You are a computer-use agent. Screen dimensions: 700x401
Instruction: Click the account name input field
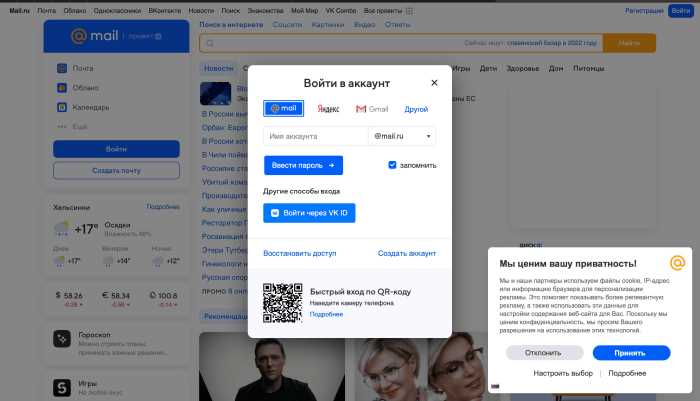(316, 136)
